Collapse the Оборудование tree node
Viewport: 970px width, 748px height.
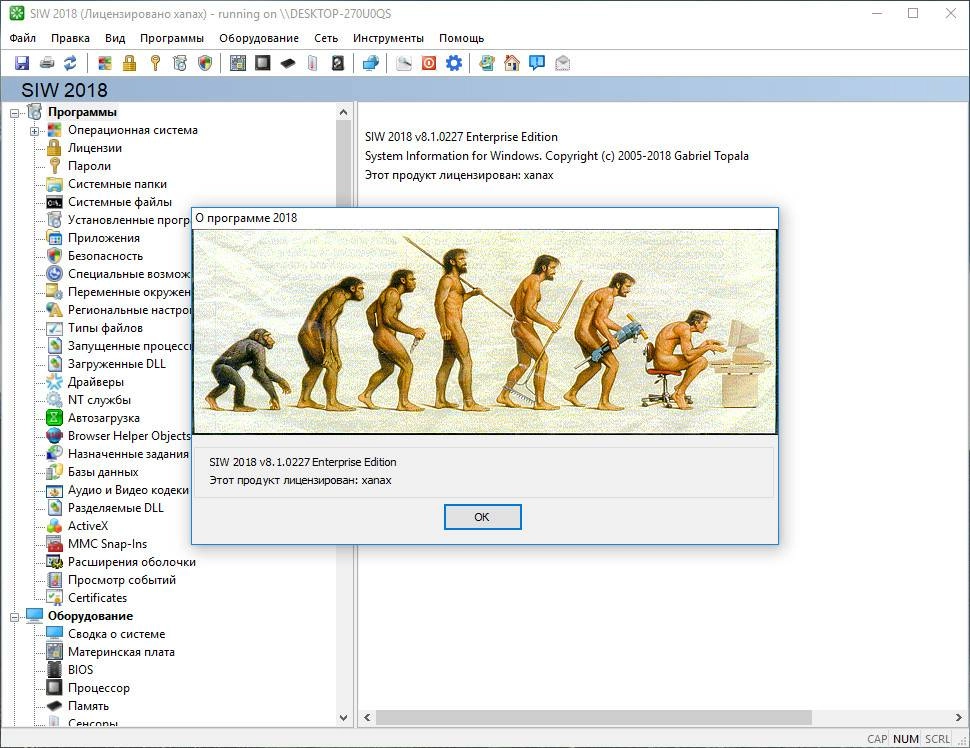pos(15,617)
